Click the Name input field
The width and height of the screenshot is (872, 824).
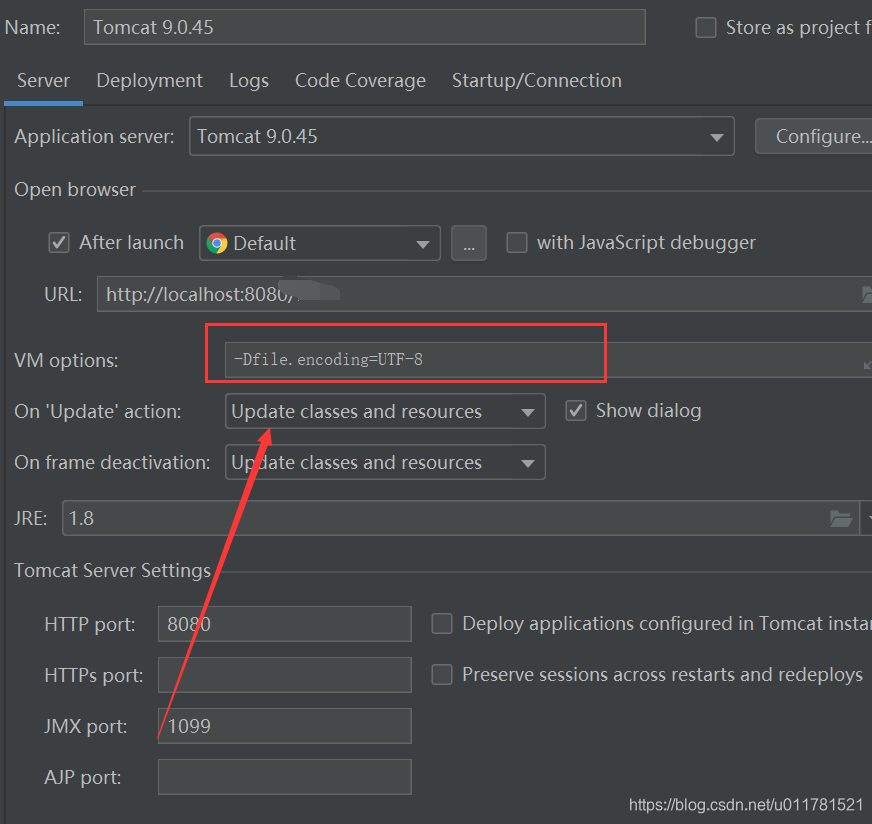click(x=365, y=27)
